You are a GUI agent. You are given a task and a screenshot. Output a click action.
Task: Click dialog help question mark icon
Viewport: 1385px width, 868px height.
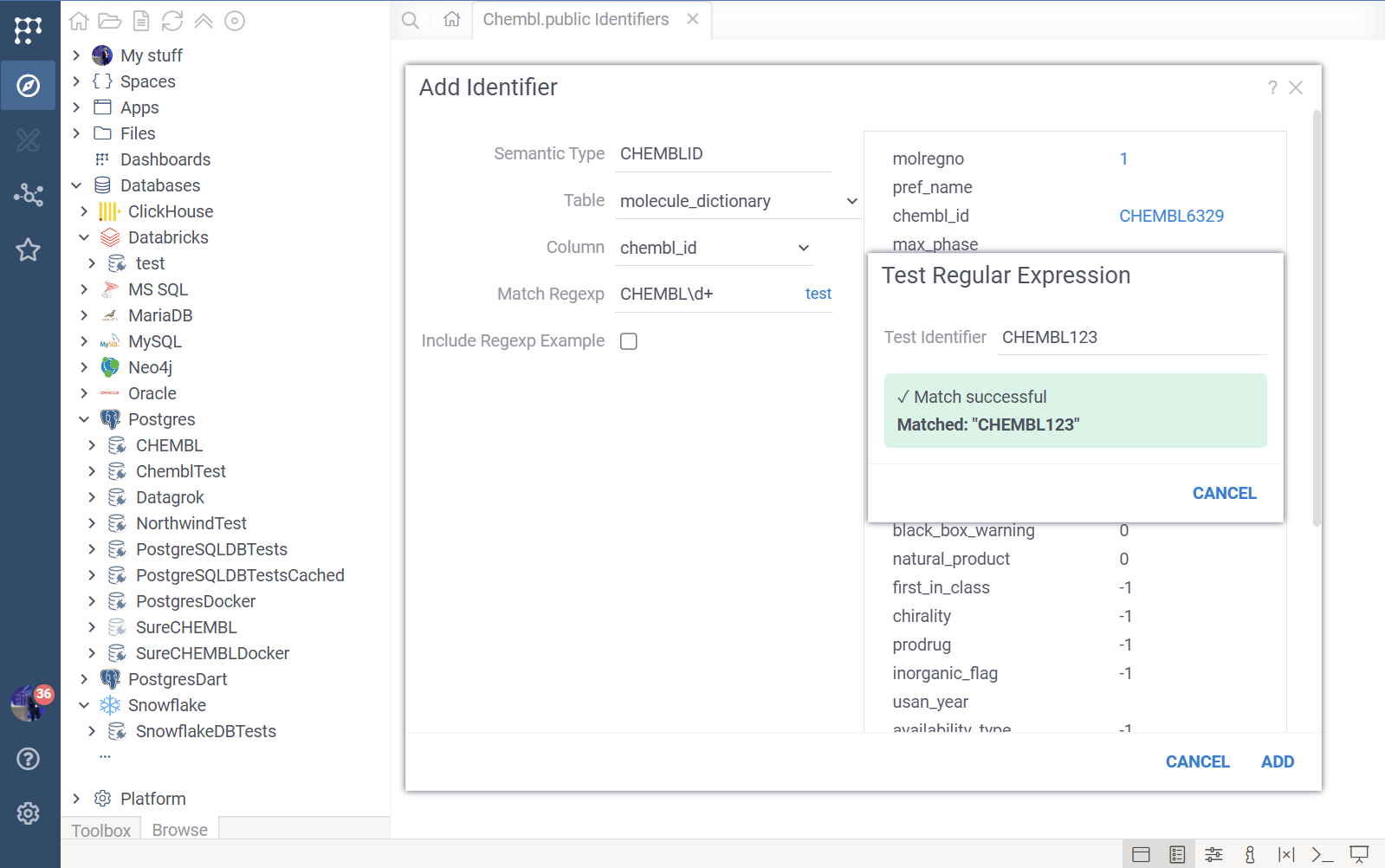pyautogui.click(x=1272, y=87)
